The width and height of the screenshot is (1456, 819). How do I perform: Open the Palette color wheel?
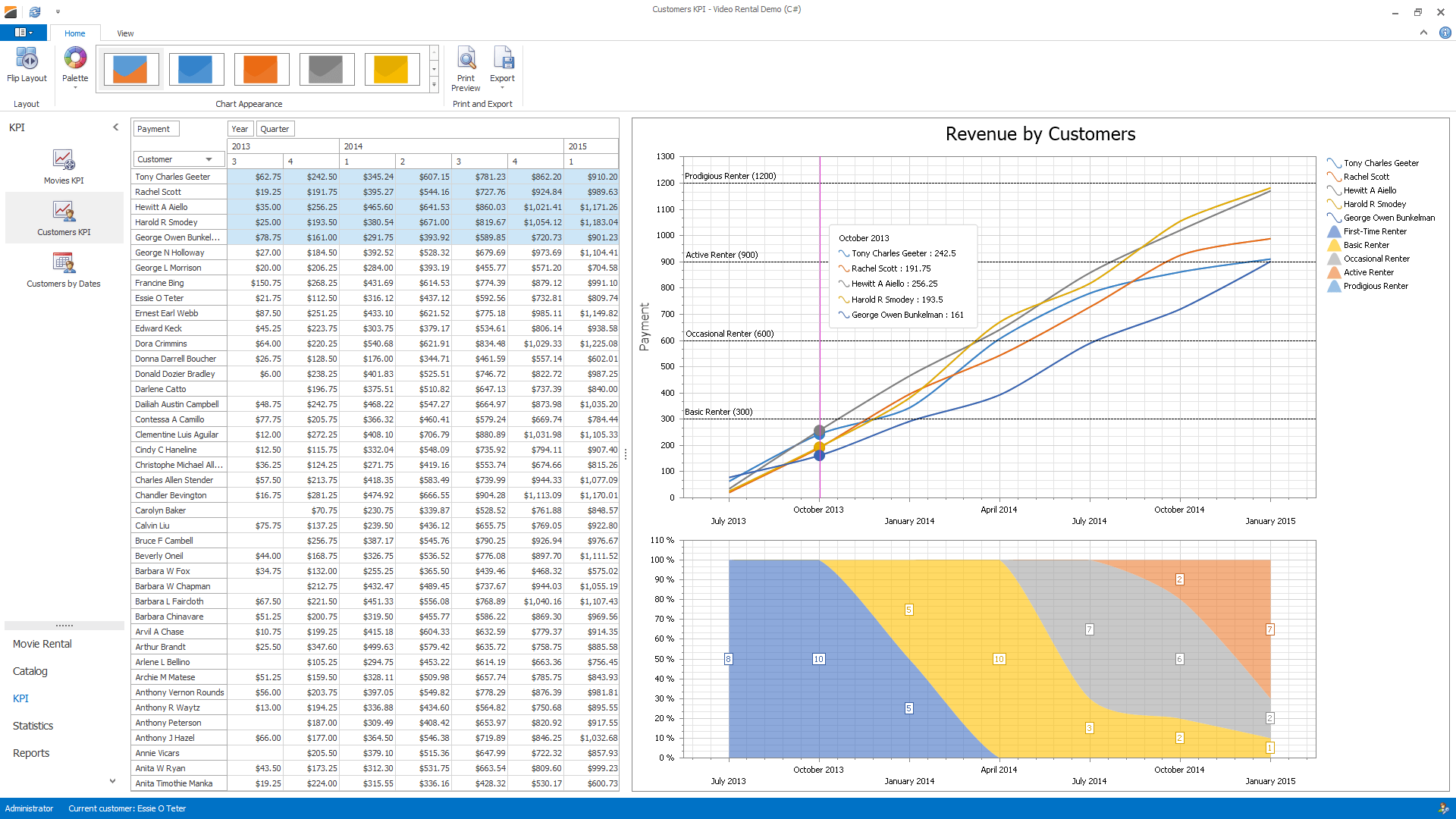75,59
